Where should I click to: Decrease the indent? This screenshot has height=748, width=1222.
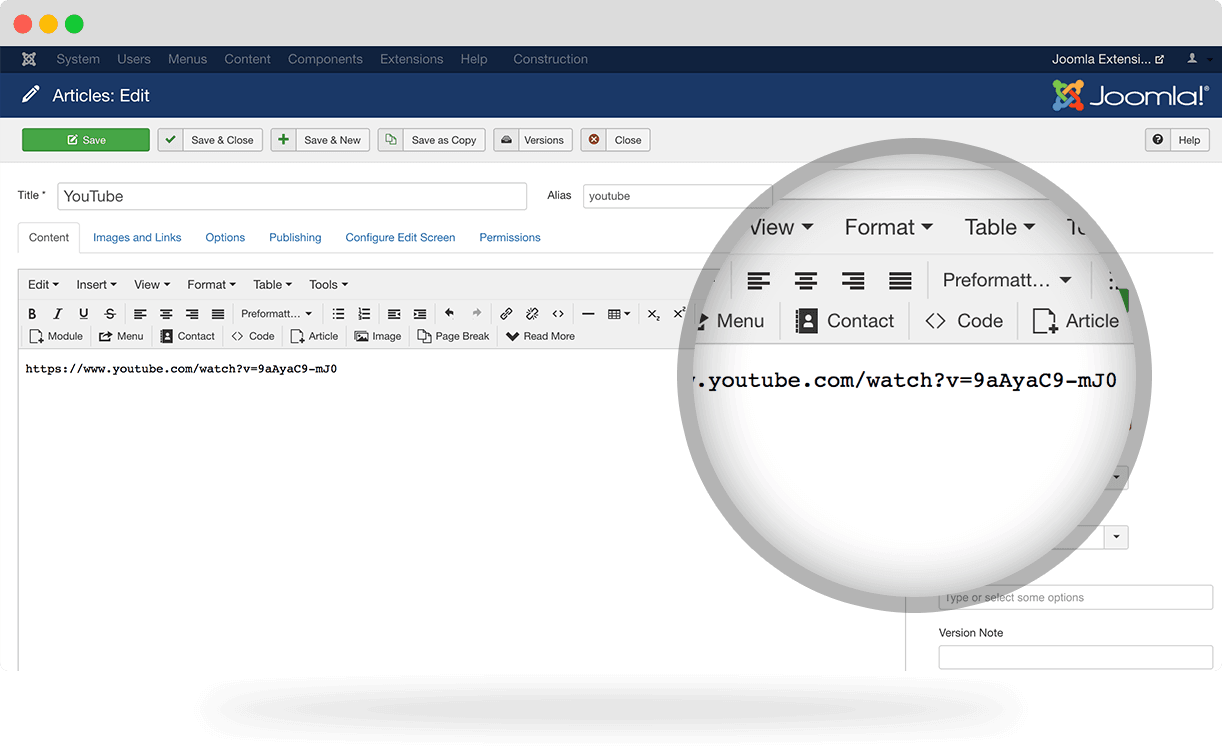coord(394,314)
